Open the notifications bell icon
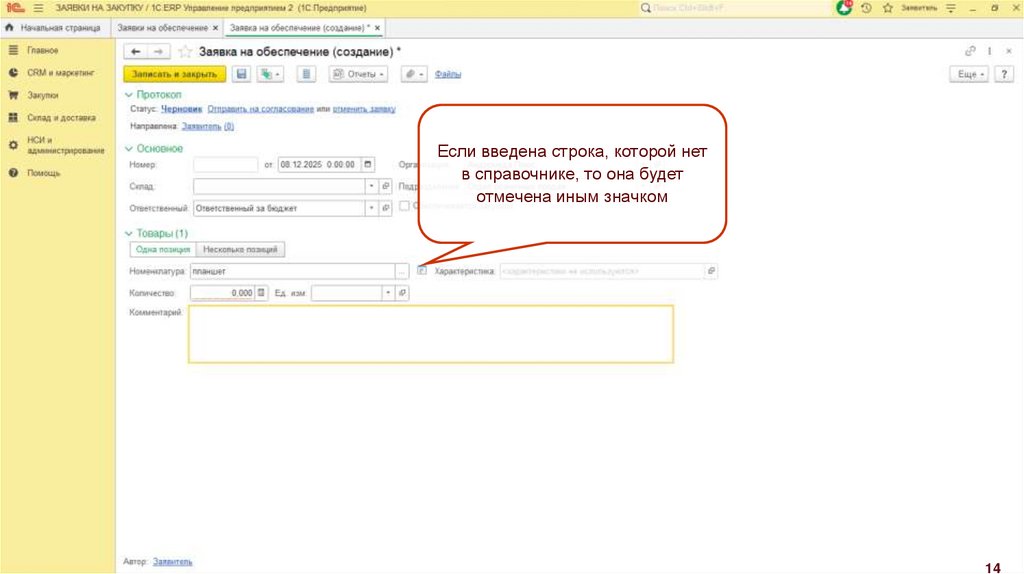 844,8
